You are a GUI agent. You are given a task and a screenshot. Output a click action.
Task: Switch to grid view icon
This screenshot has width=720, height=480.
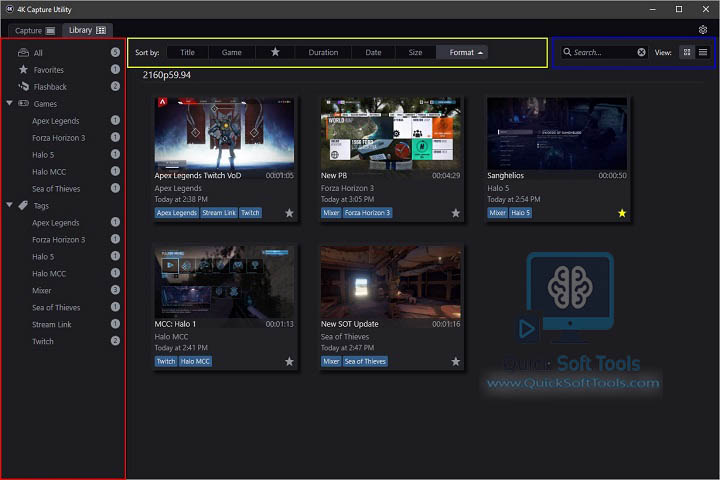point(687,52)
